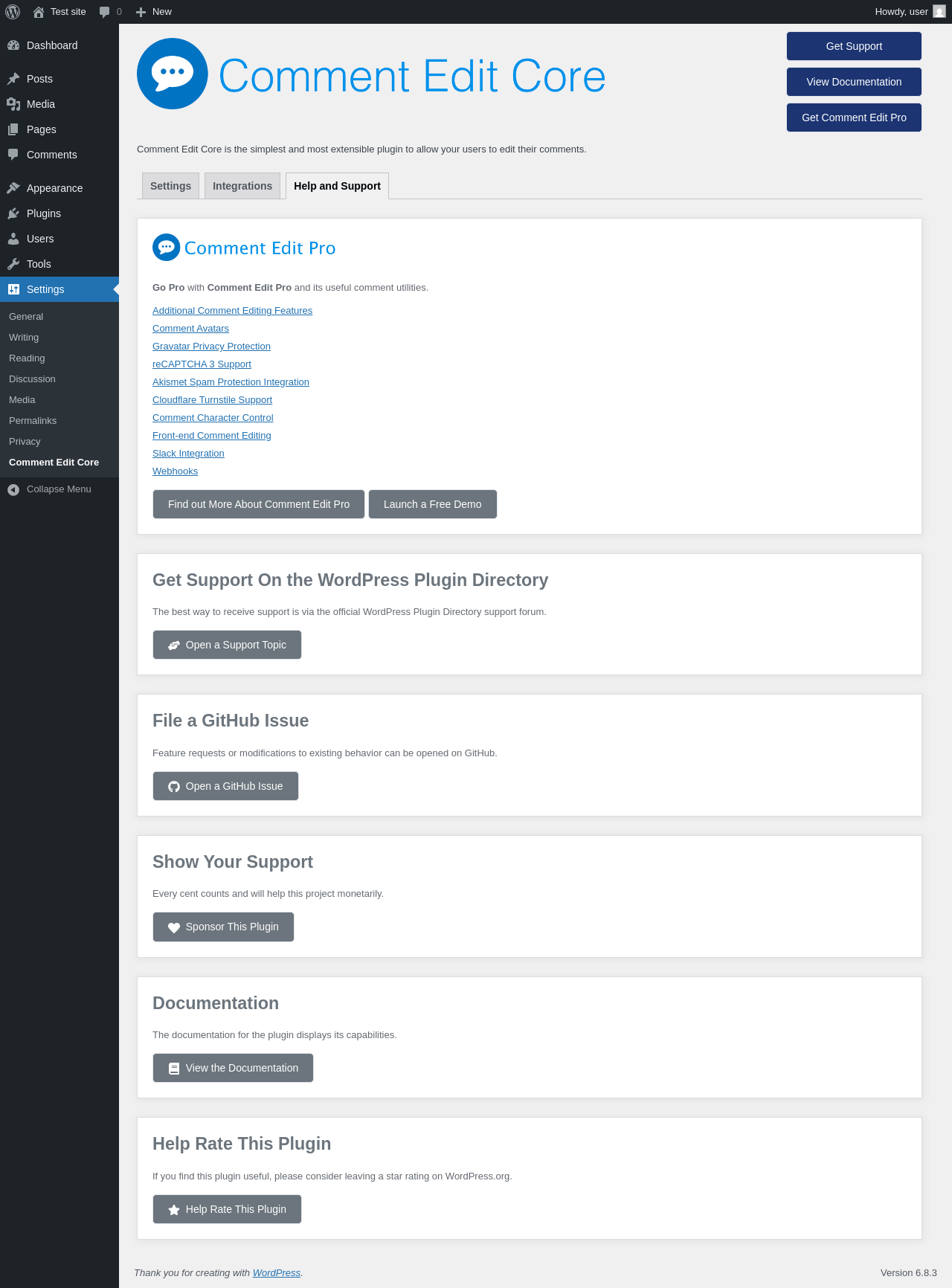Open the Webhooks link

(x=175, y=471)
